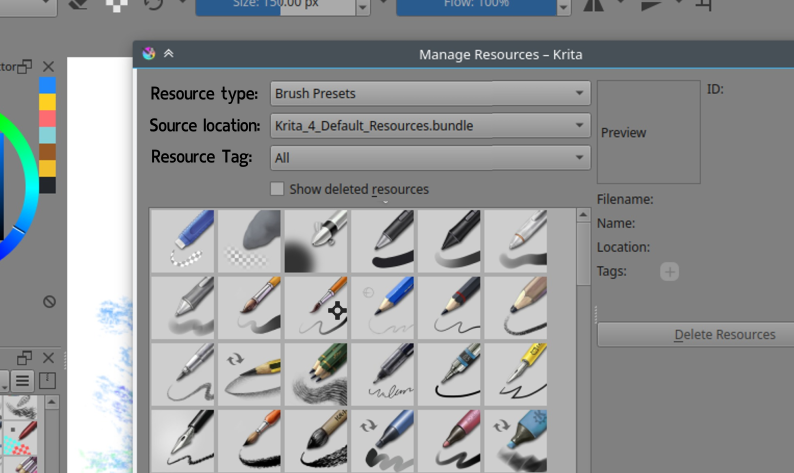This screenshot has width=794, height=473.
Task: Open the Source location dropdown
Action: click(x=430, y=125)
